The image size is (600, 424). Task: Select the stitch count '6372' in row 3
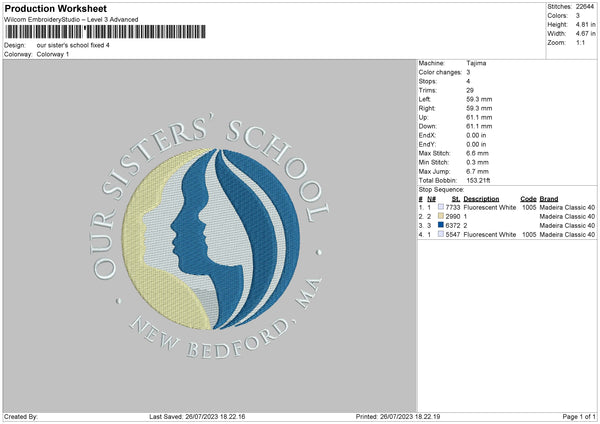tap(453, 225)
